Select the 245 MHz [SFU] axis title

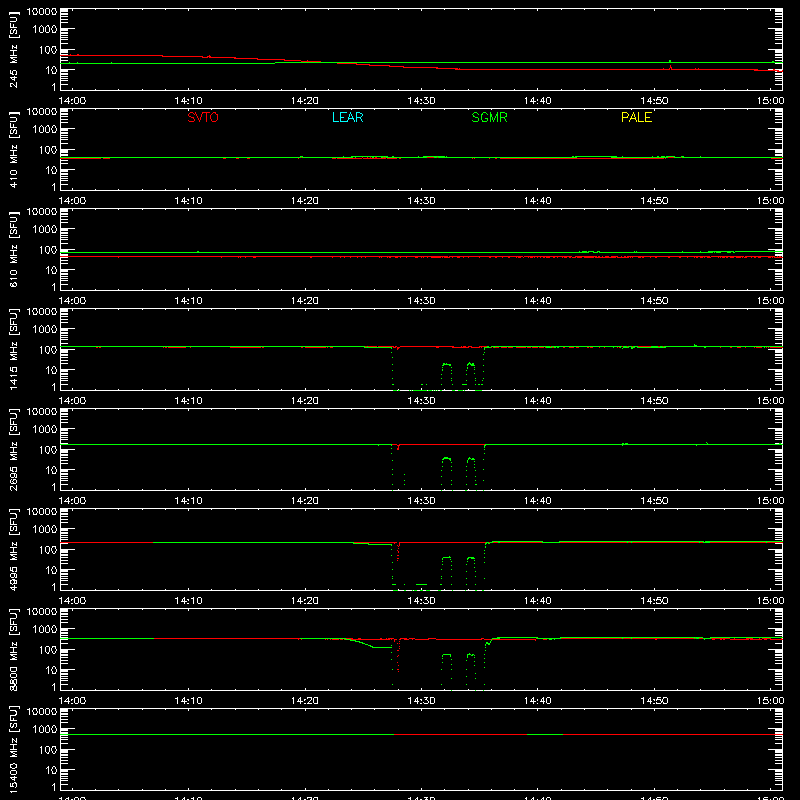[x=13, y=50]
